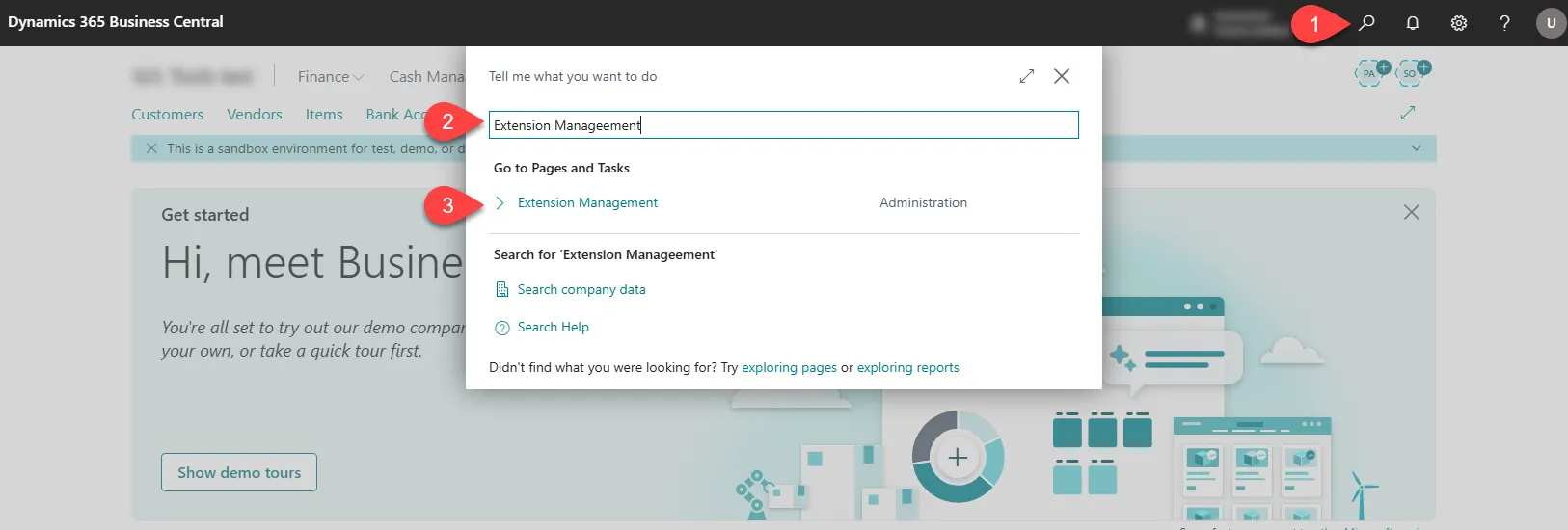Click the search magnifier icon in top bar
This screenshot has height=530, width=1568.
(x=1366, y=23)
